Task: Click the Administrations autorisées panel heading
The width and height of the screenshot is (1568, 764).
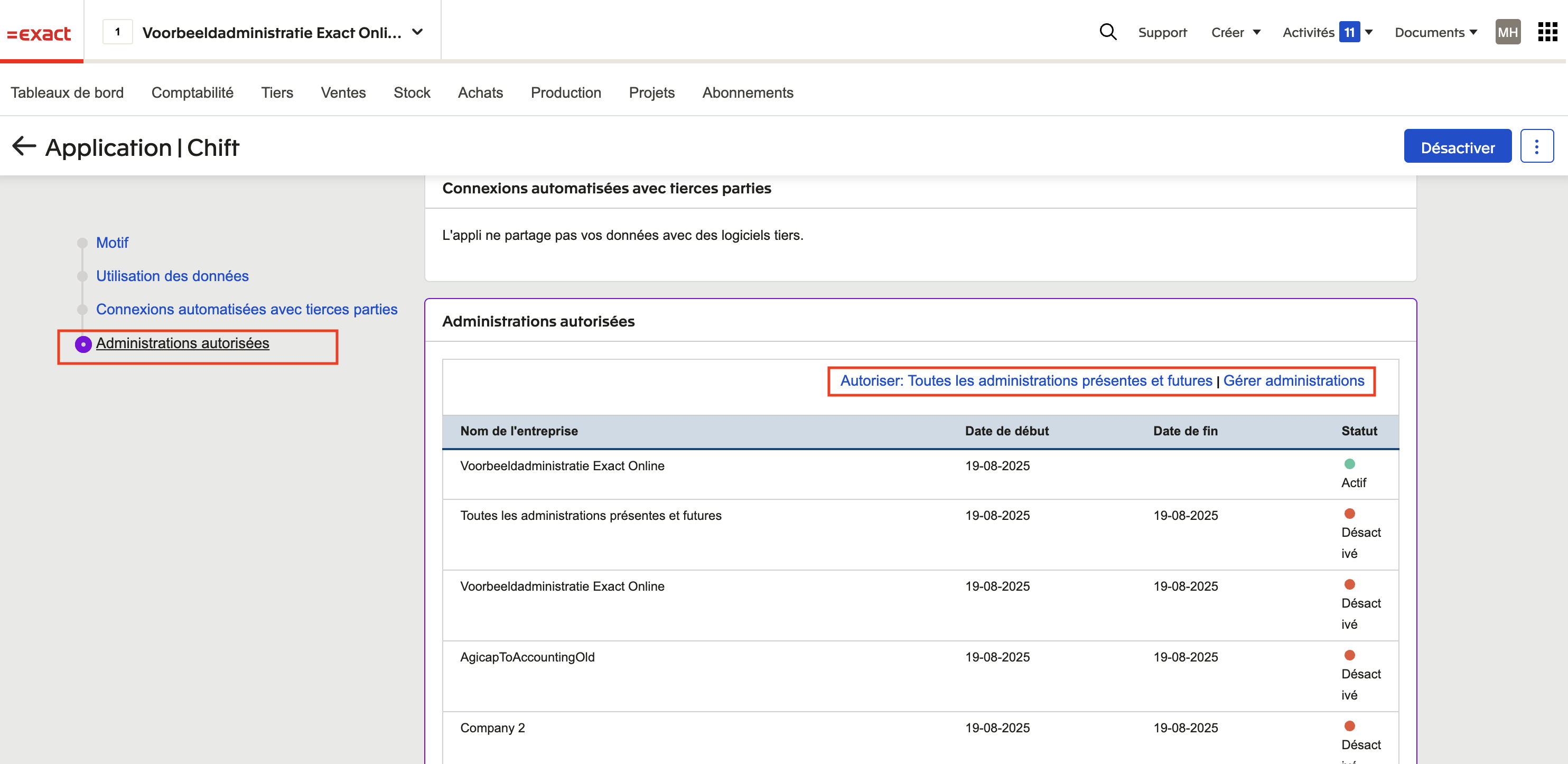Action: [x=538, y=321]
